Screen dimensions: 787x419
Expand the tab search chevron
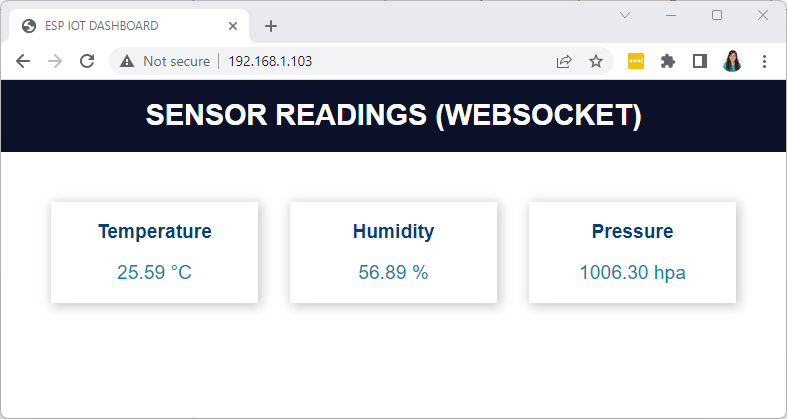[625, 15]
